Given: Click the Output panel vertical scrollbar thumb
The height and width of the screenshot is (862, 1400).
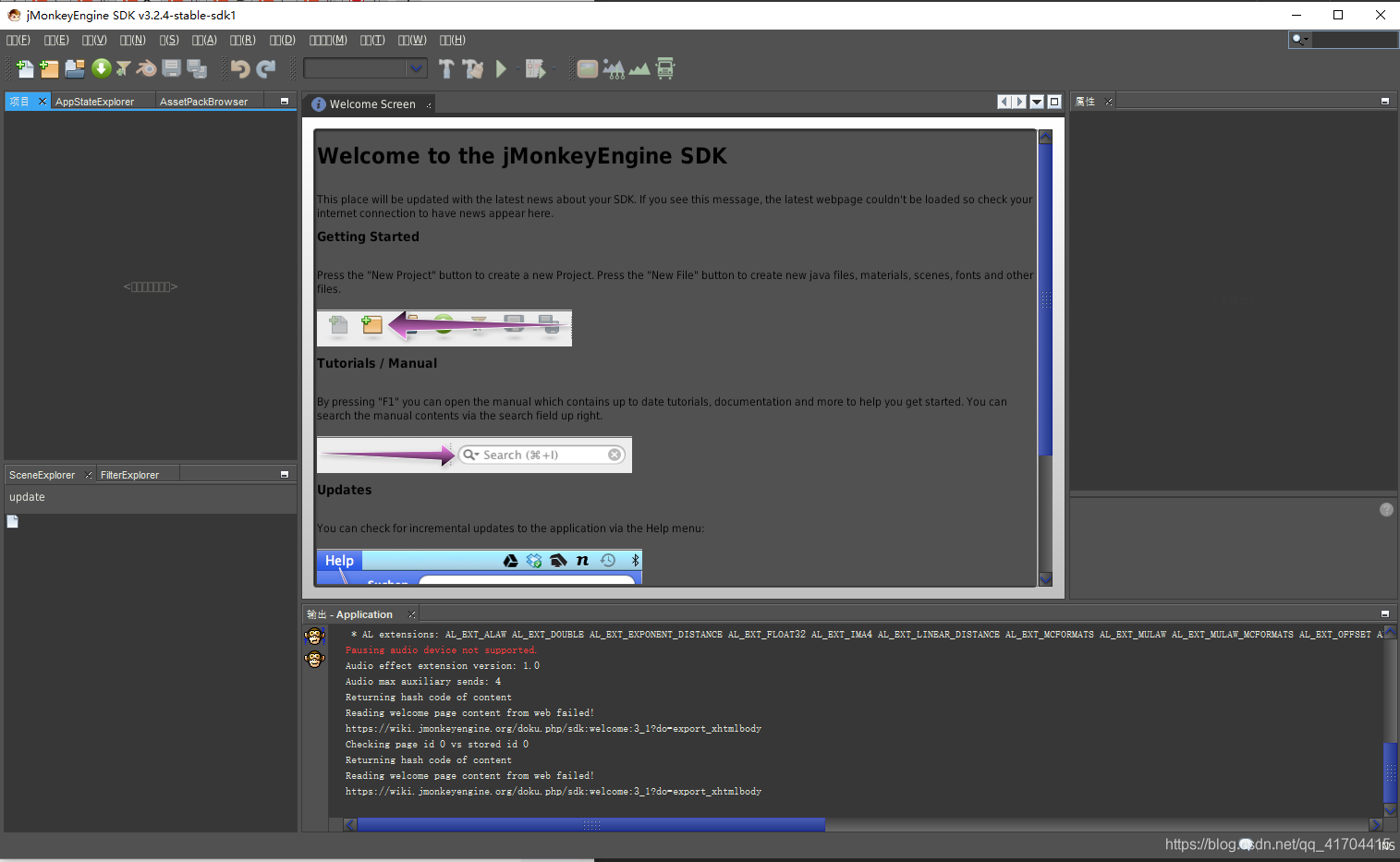Looking at the screenshot, I should tap(1390, 773).
